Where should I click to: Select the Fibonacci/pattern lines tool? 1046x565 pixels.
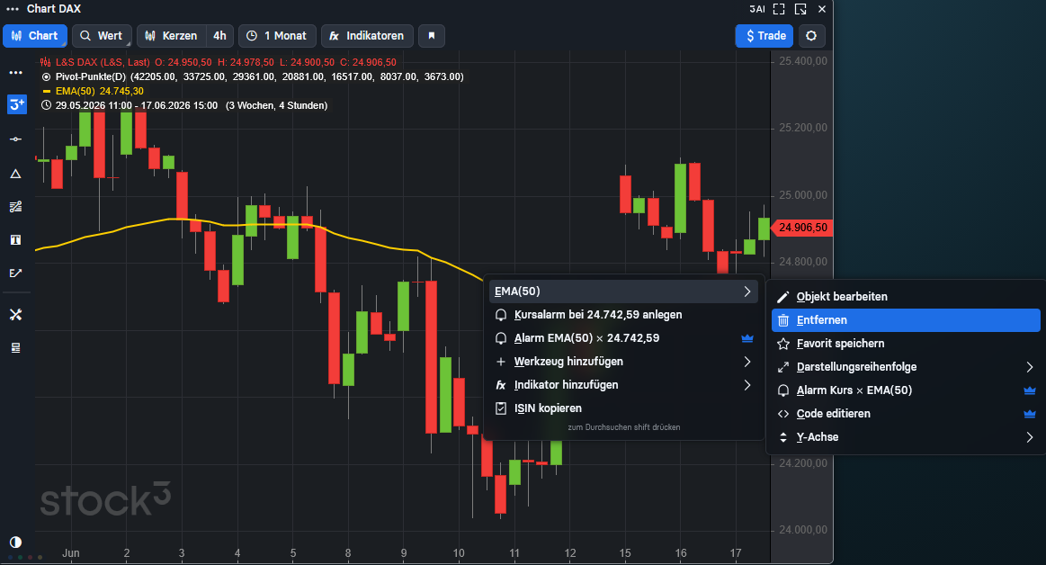16,207
